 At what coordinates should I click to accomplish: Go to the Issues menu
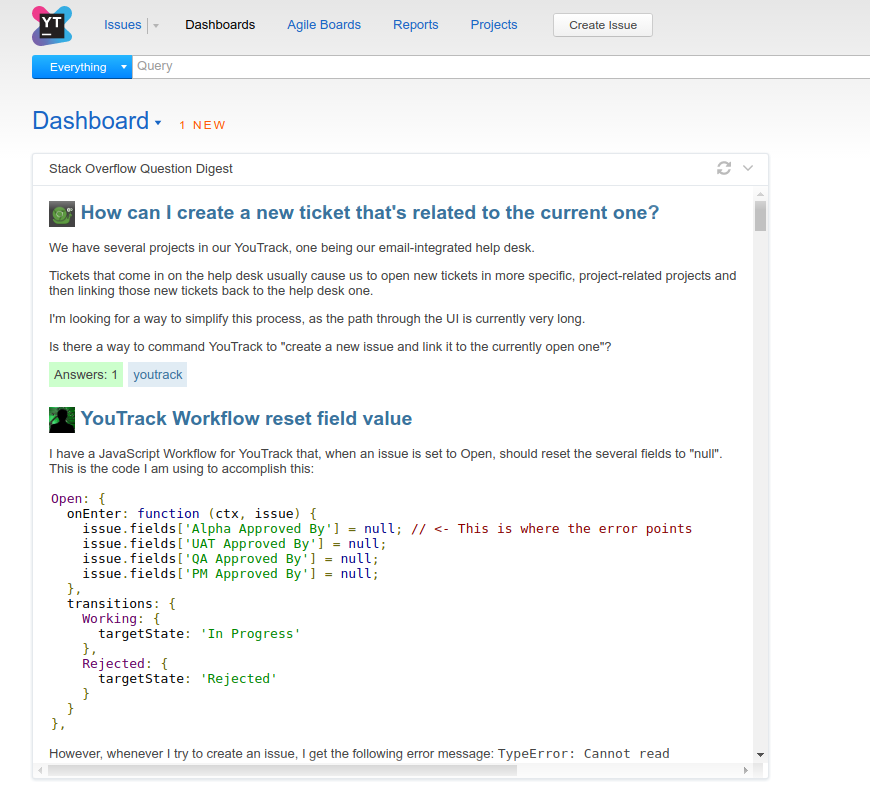[123, 25]
